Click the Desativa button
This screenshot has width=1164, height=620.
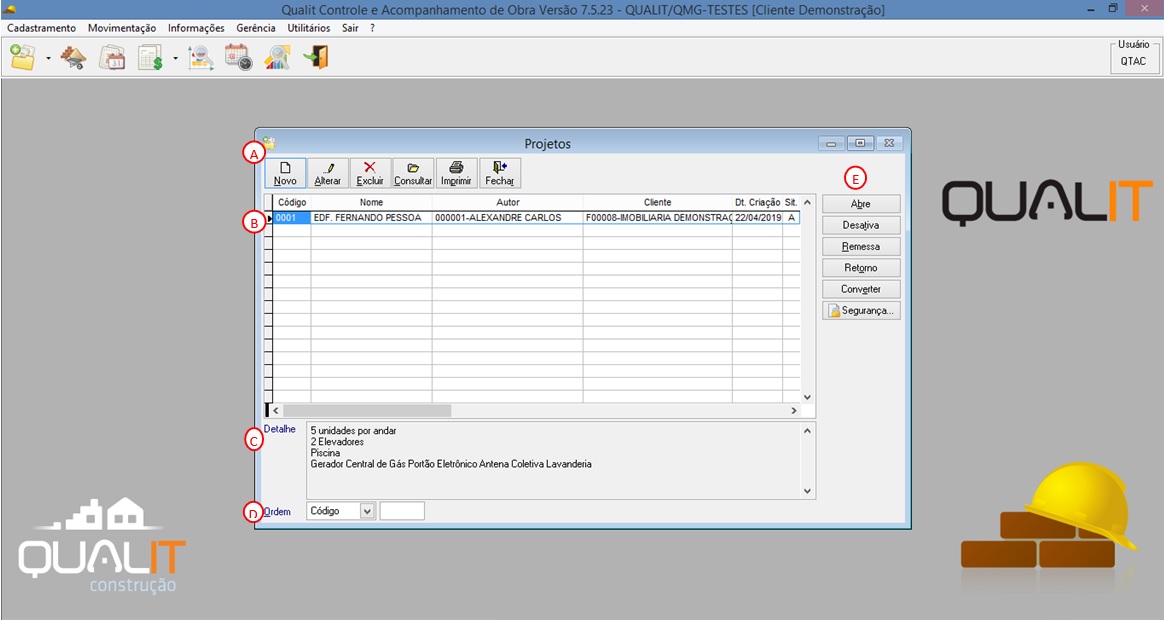(x=861, y=225)
